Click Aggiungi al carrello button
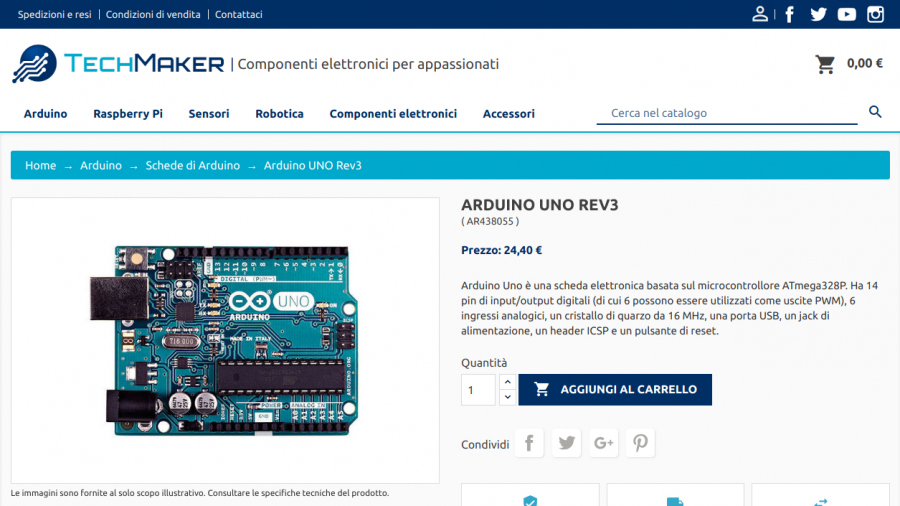 tap(615, 390)
